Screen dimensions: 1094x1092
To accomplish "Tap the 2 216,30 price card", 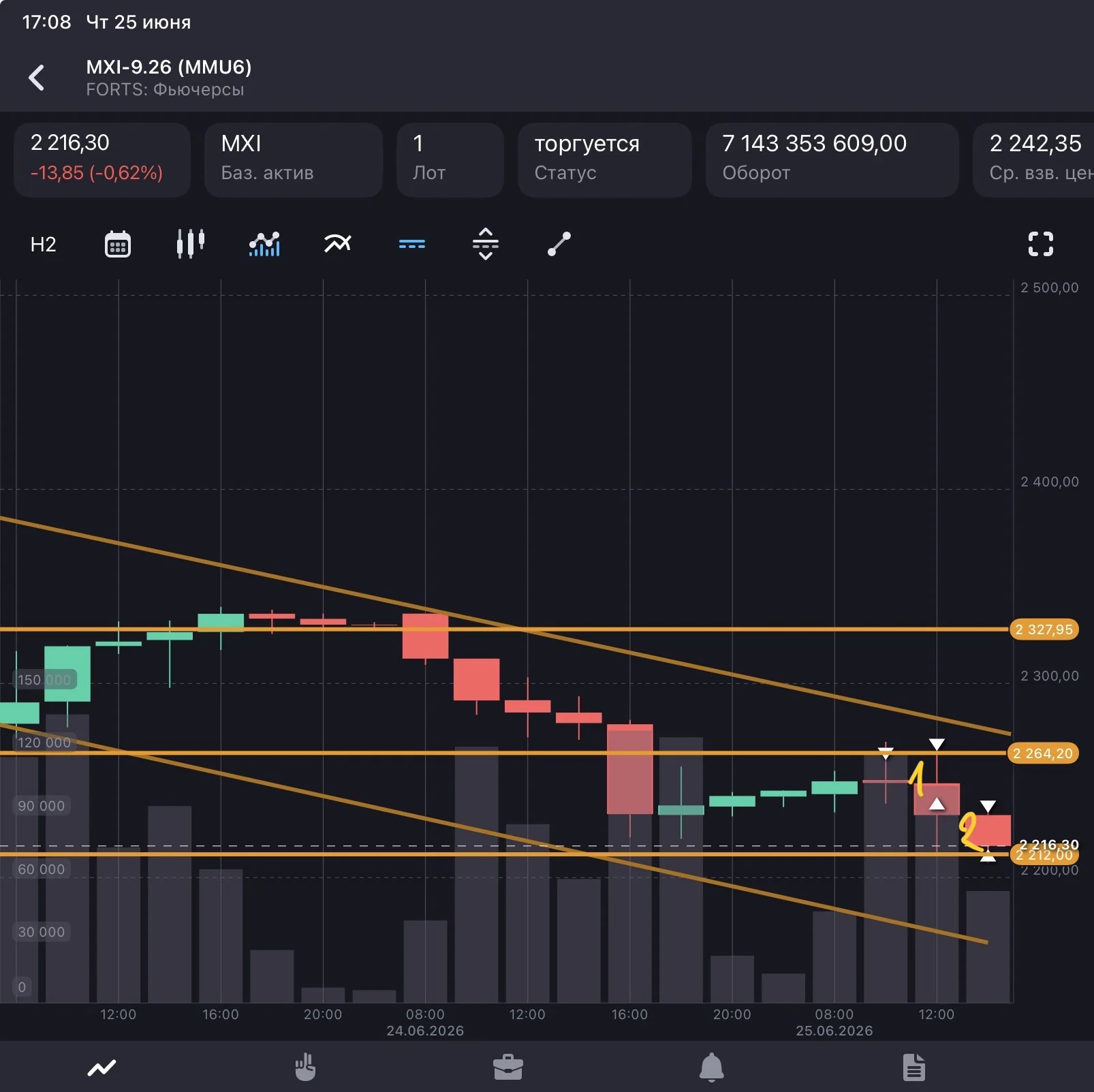I will tap(102, 160).
